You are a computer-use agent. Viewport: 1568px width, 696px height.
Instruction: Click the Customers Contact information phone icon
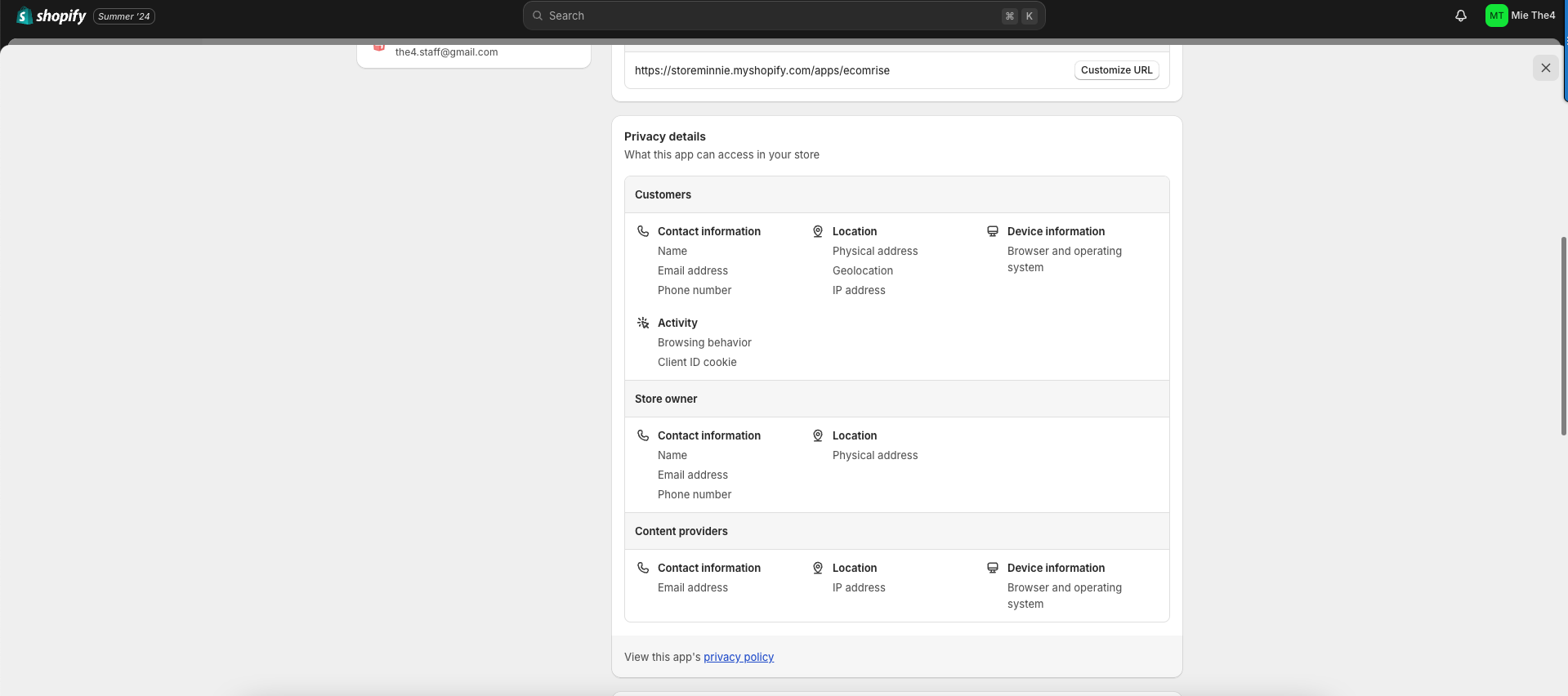point(643,231)
